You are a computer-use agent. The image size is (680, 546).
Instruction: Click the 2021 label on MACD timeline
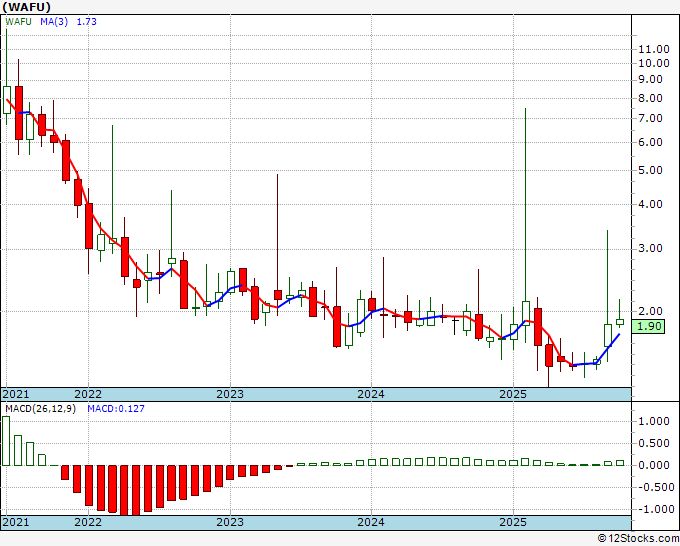click(16, 522)
